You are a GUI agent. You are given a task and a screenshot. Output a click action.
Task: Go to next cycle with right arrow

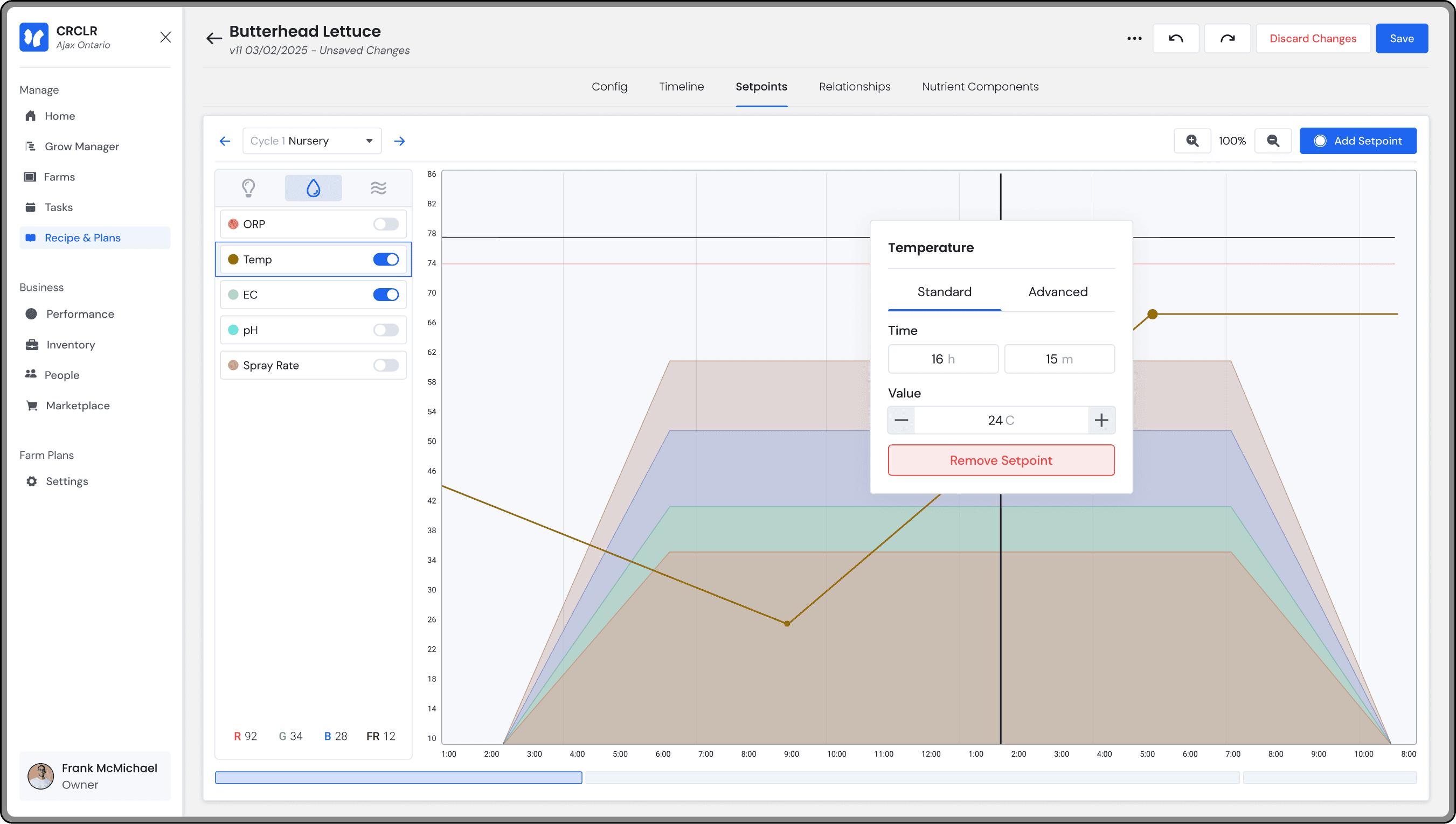[400, 141]
